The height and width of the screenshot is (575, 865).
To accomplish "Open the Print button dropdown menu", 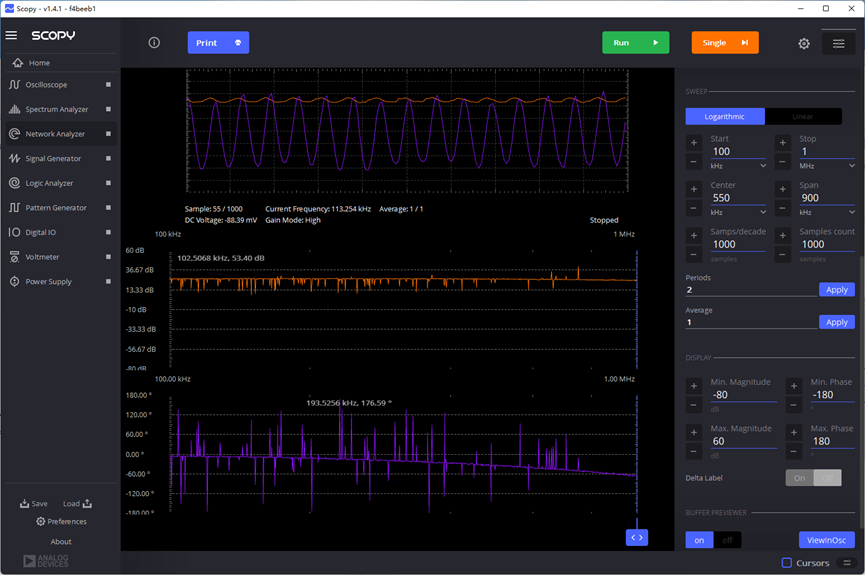I will click(238, 42).
